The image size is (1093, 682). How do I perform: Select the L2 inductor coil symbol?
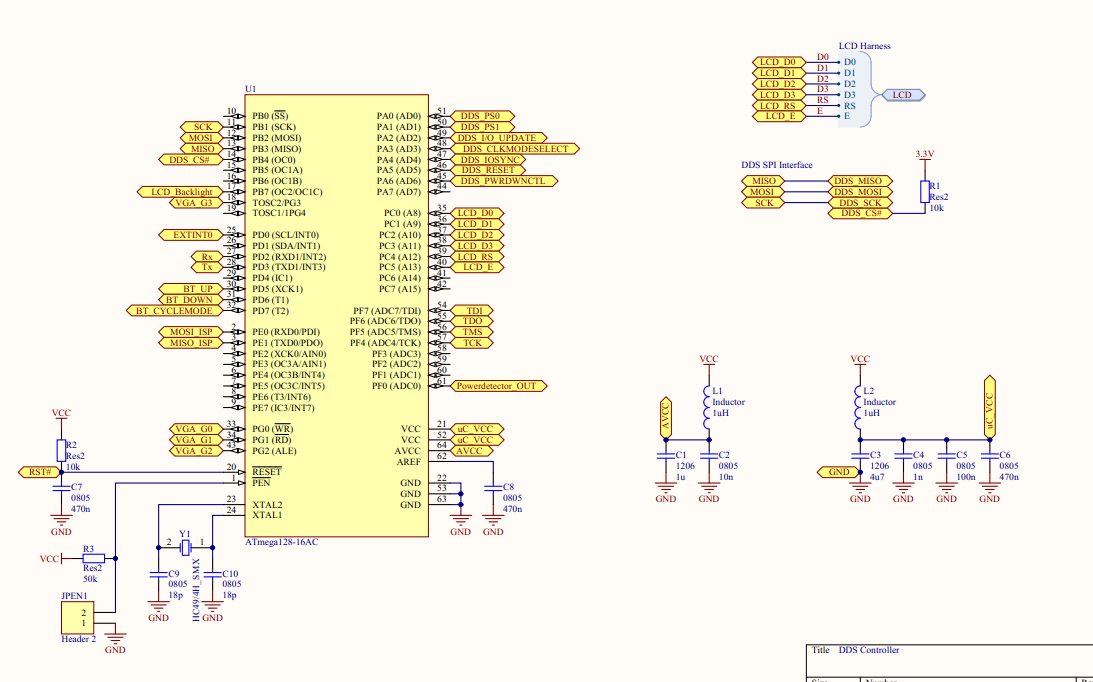[859, 407]
